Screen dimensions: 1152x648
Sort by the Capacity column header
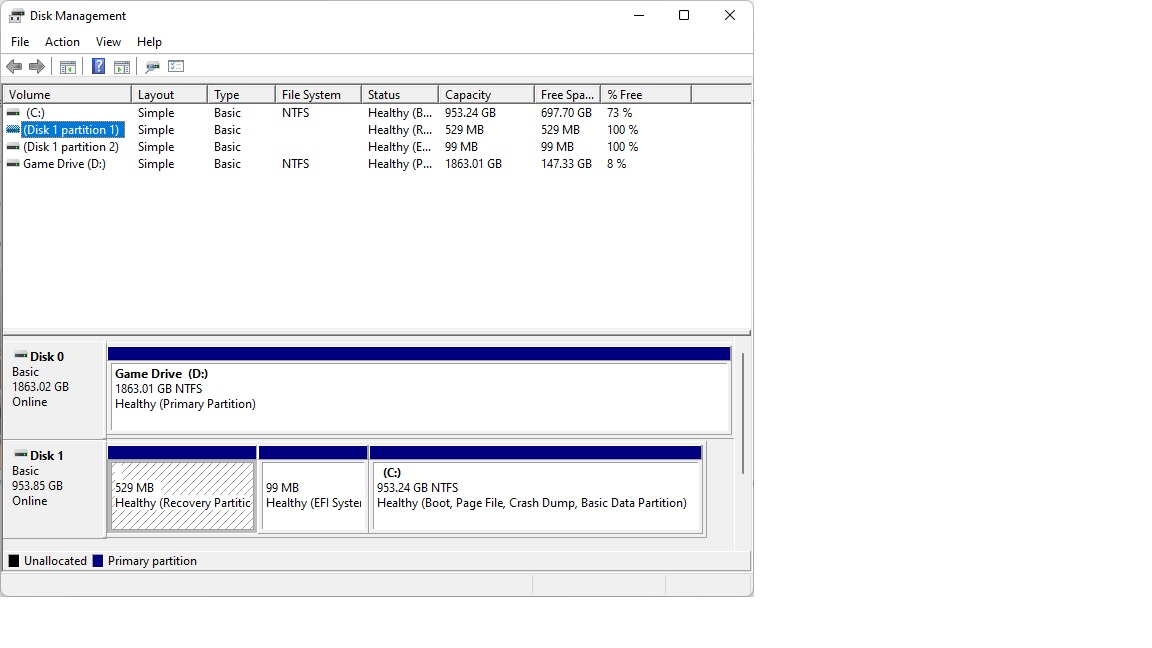point(486,95)
